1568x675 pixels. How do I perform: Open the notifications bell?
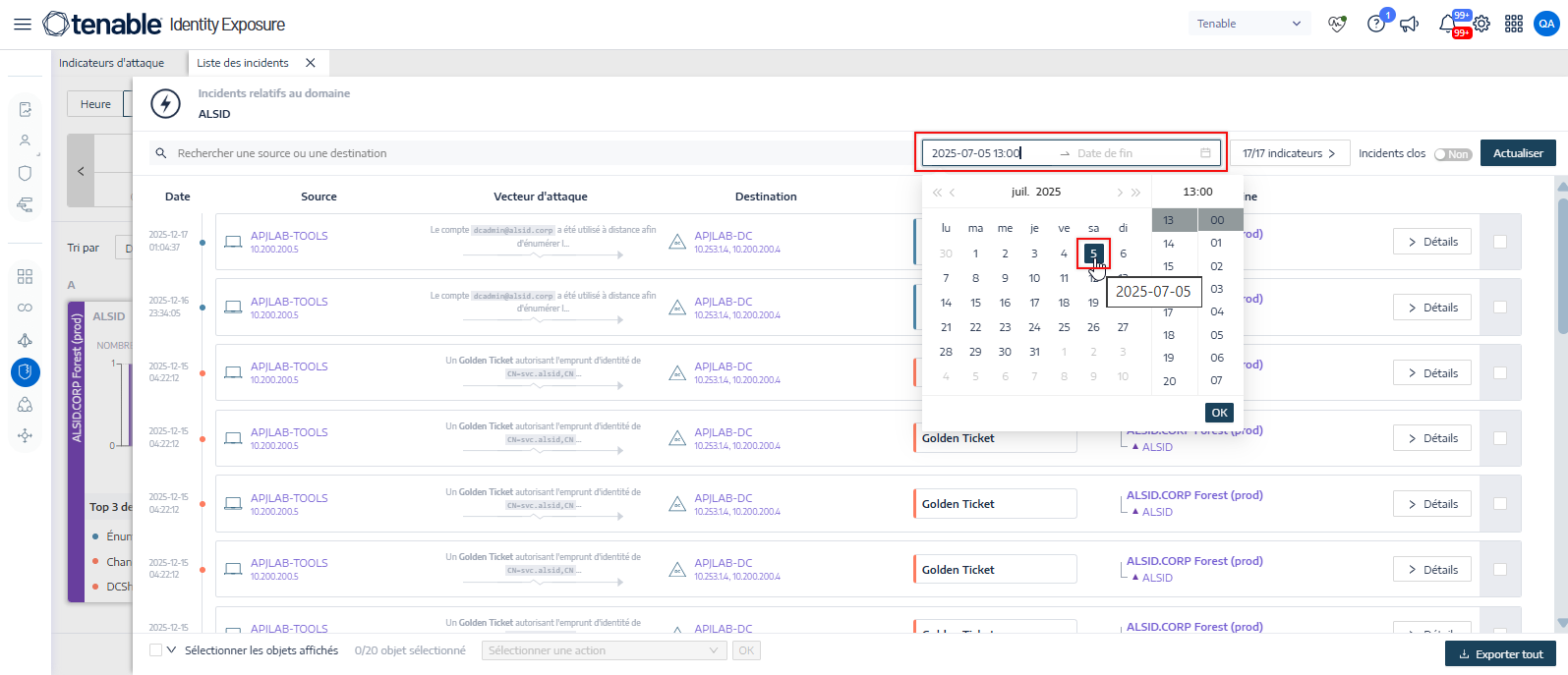tap(1447, 25)
